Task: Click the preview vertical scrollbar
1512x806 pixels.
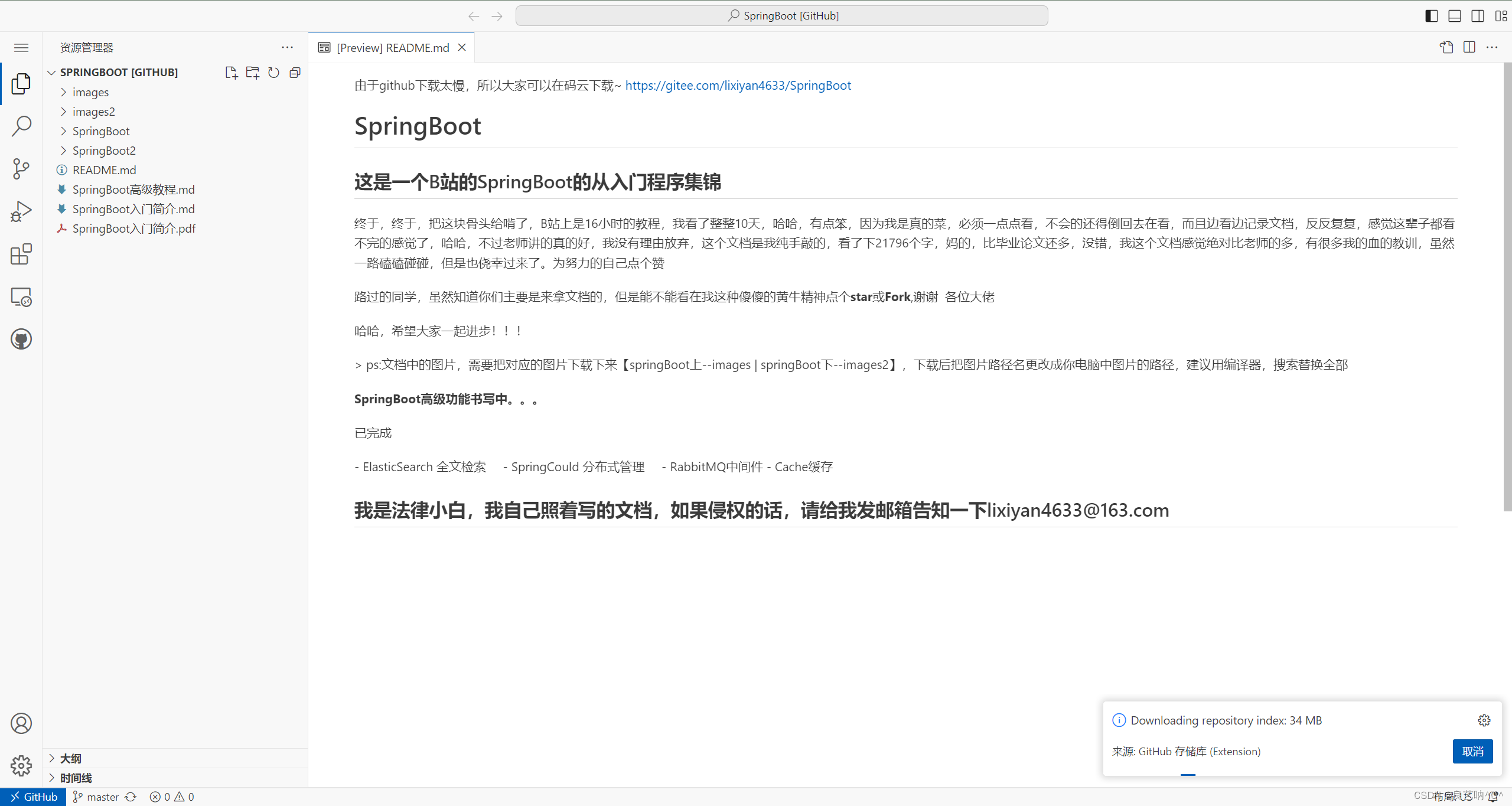Action: point(1507,287)
